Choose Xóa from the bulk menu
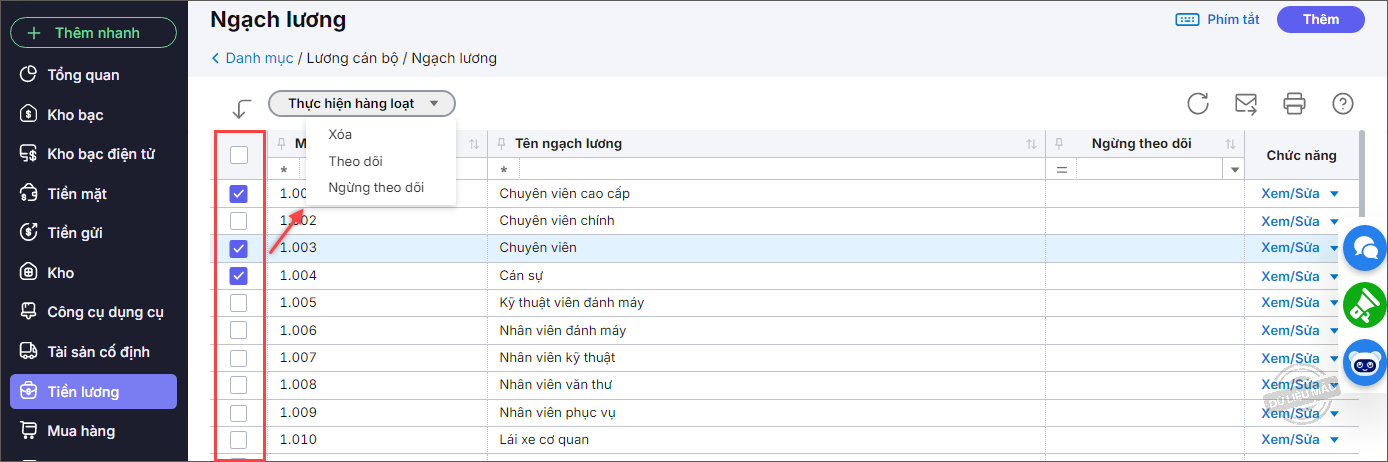 pos(340,134)
